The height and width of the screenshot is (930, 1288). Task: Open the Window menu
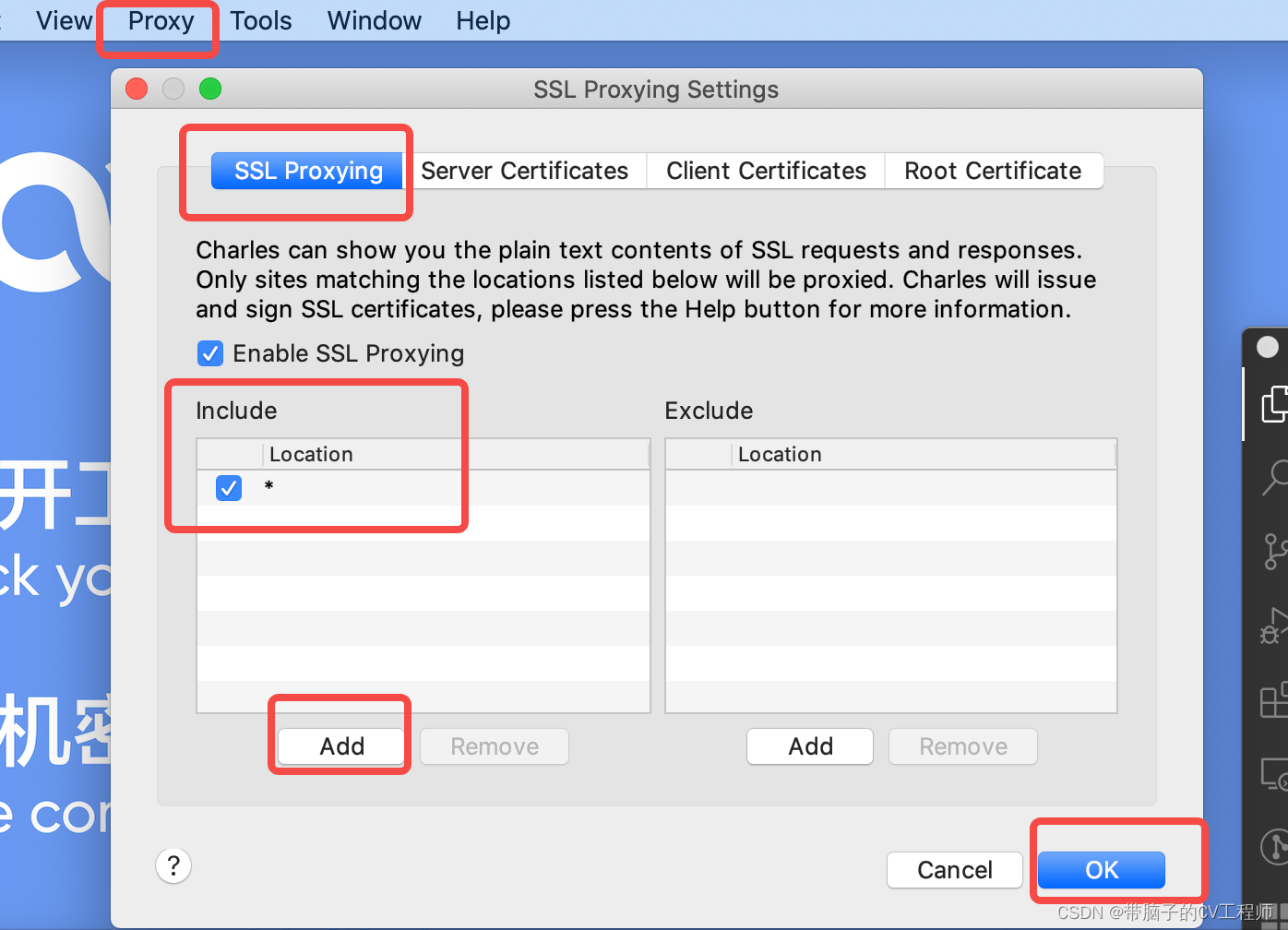374,20
